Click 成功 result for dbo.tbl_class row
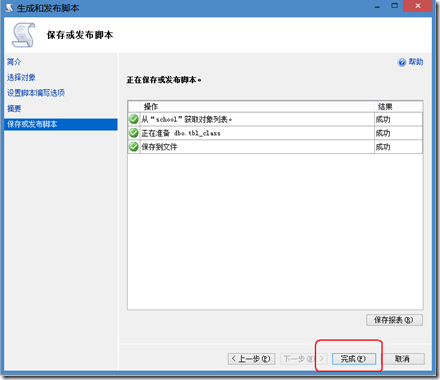The image size is (440, 380). pos(383,133)
